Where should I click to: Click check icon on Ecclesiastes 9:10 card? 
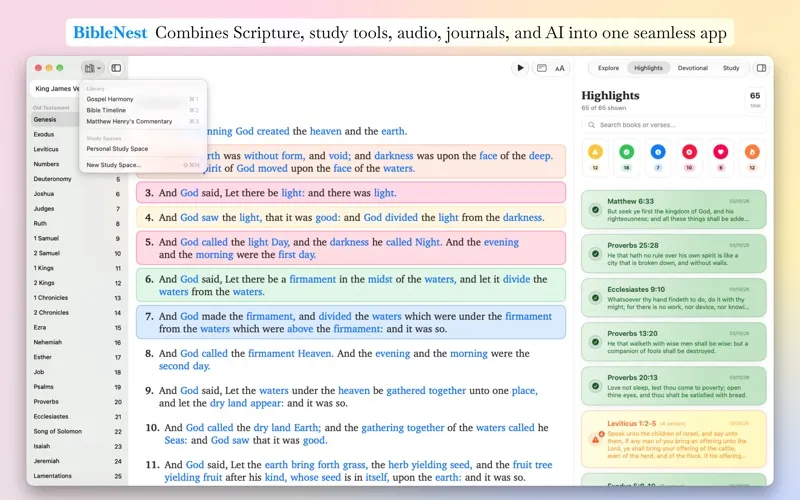coord(595,297)
